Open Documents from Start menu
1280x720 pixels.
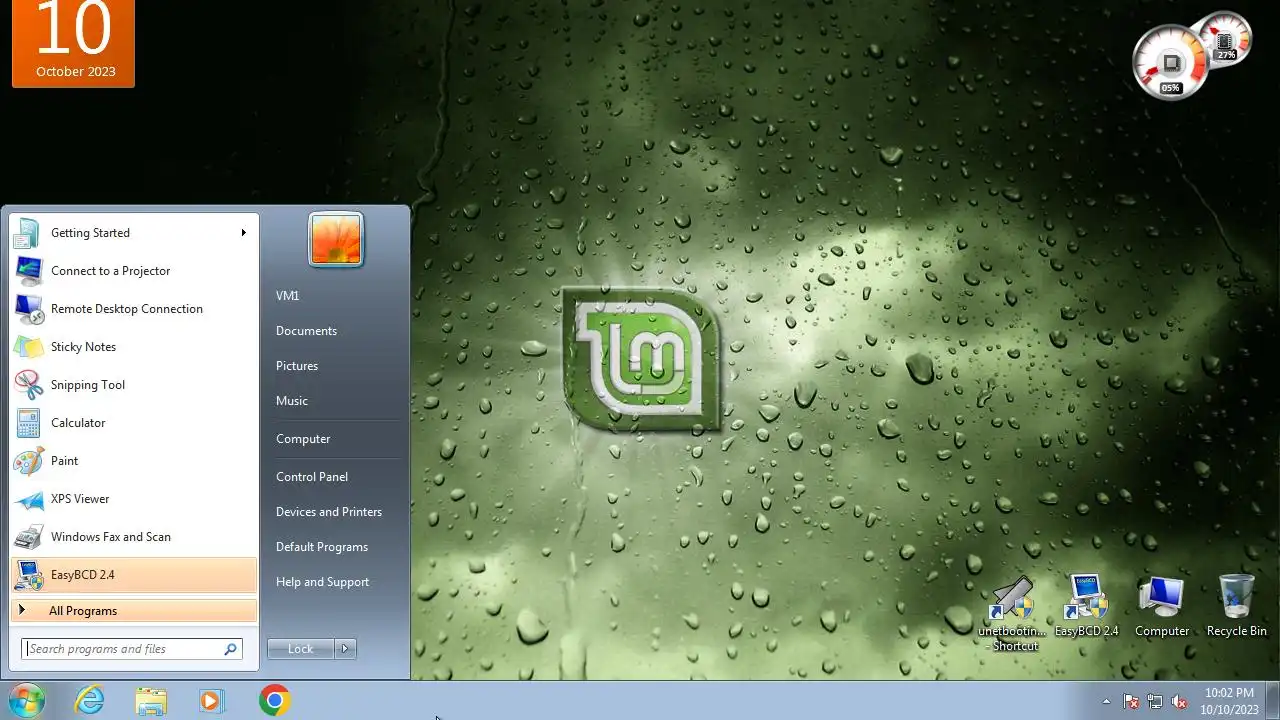click(306, 331)
